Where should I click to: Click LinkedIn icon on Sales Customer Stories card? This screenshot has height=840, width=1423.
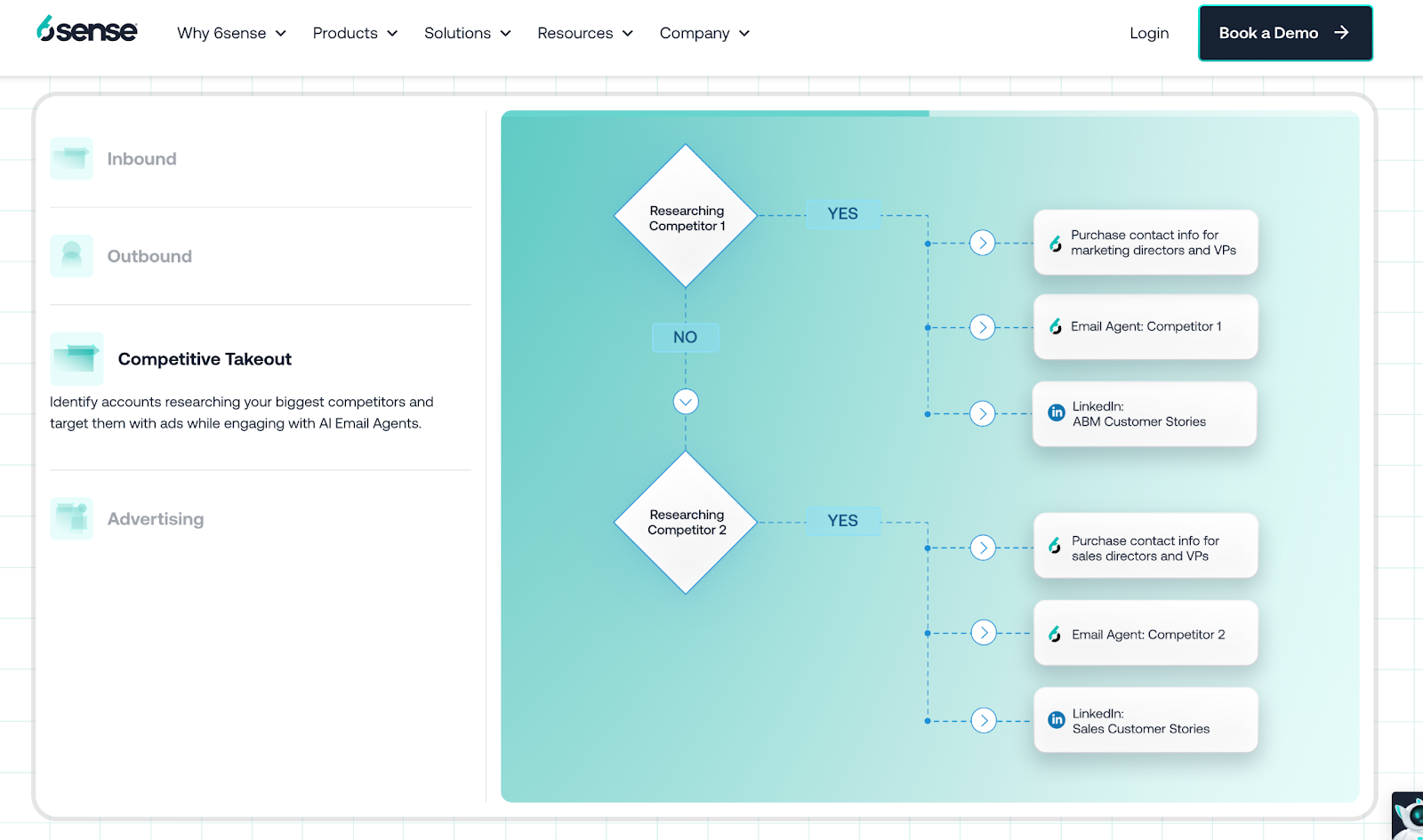[x=1056, y=720]
